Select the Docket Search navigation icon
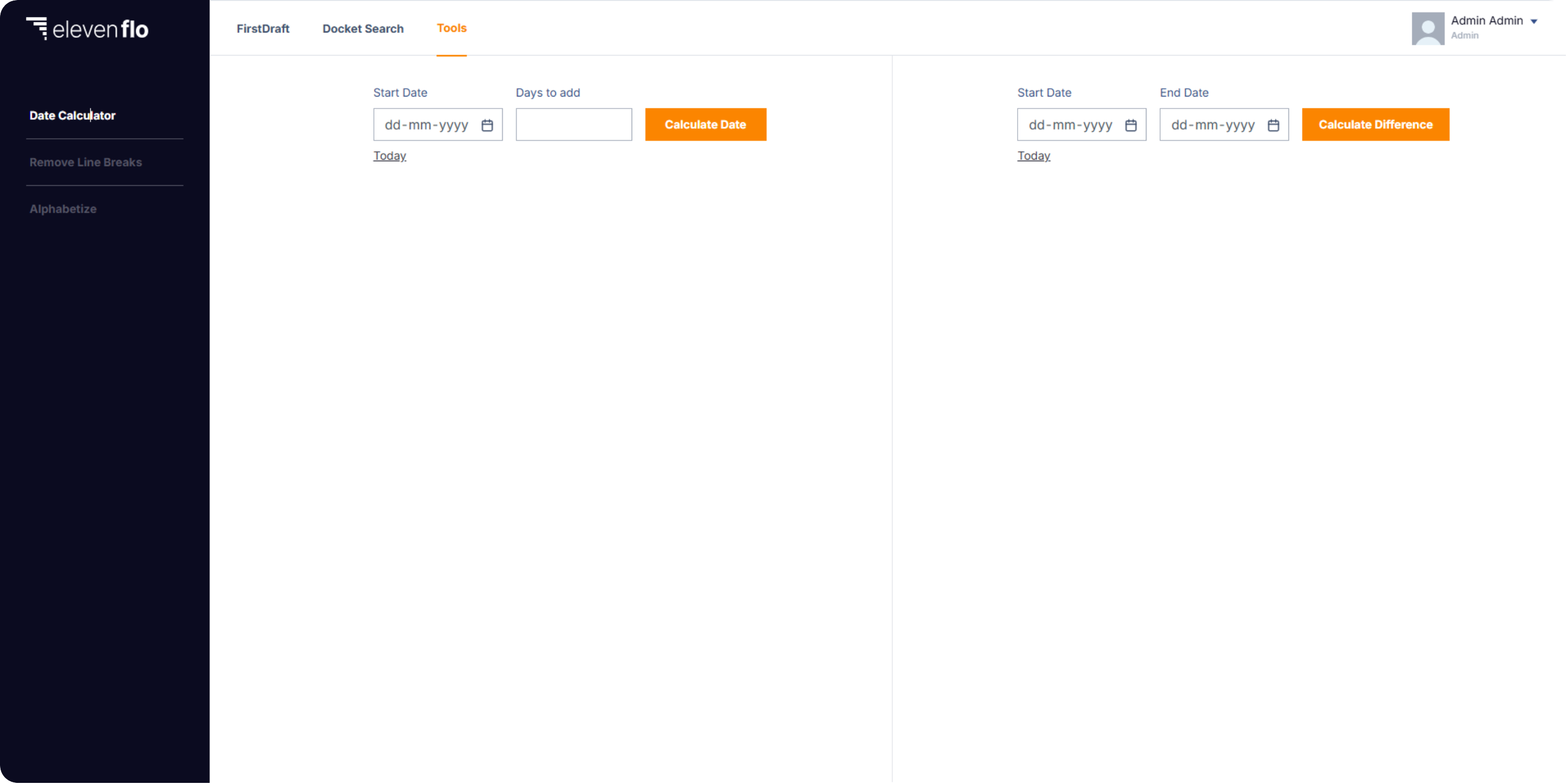Screen dimensions: 1567x784 click(363, 28)
